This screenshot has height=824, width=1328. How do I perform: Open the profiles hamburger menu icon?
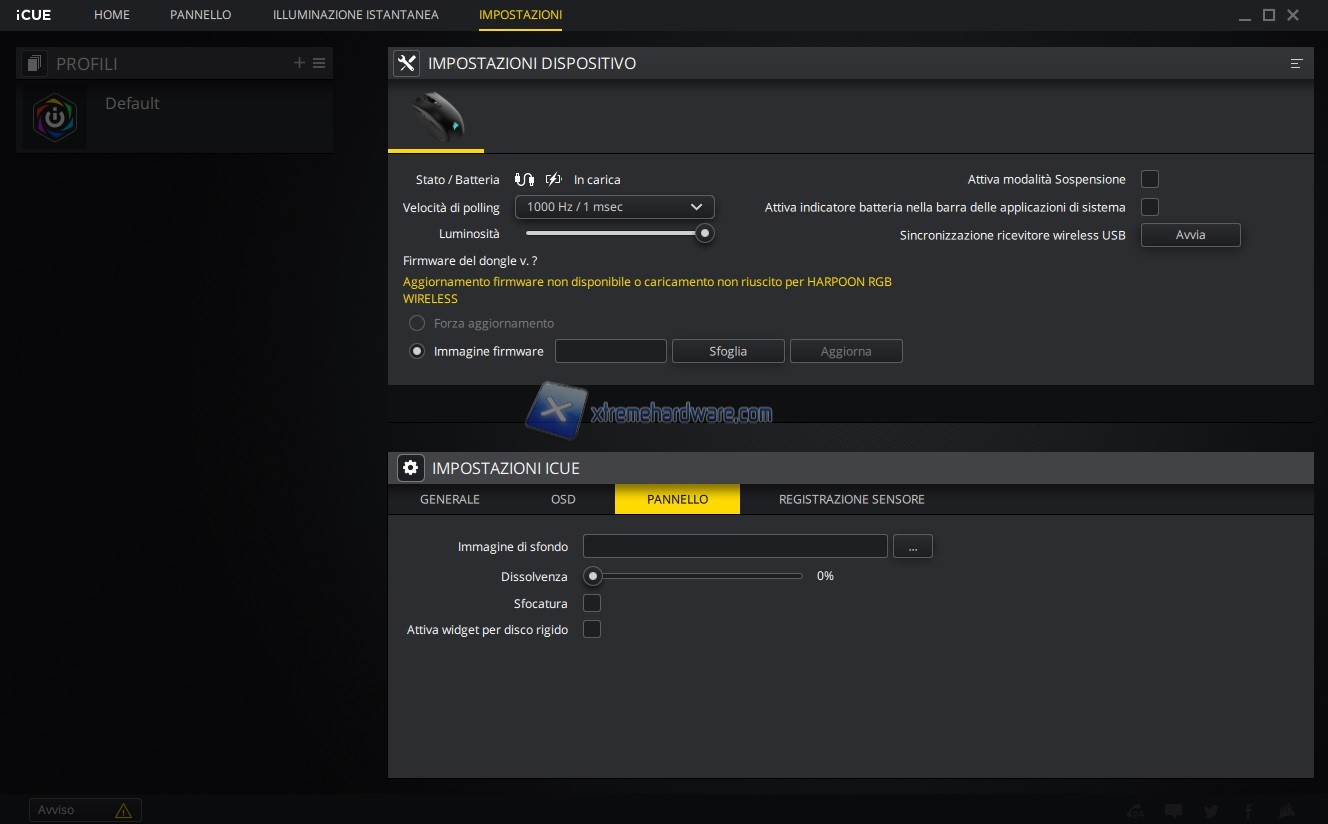(x=319, y=63)
